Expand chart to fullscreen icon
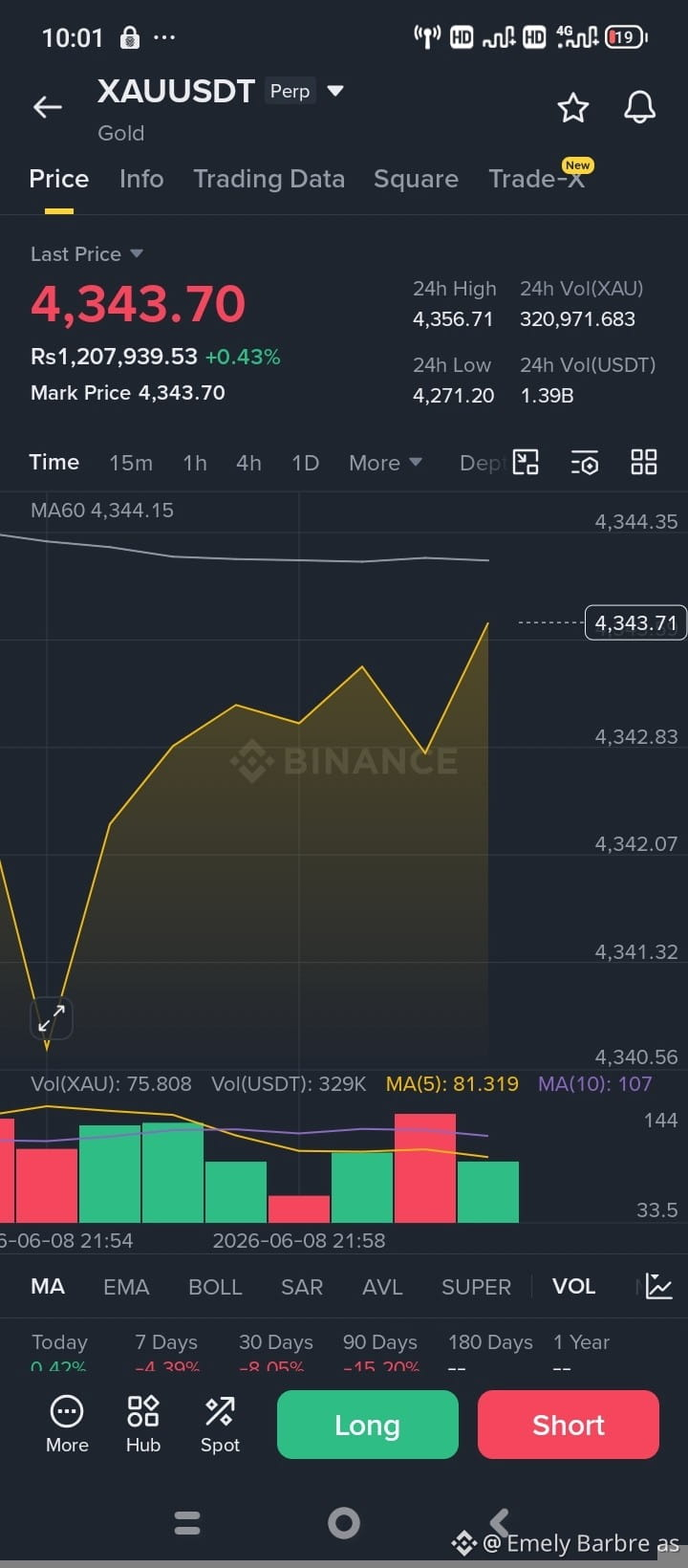Viewport: 688px width, 1568px height. 52,1018
